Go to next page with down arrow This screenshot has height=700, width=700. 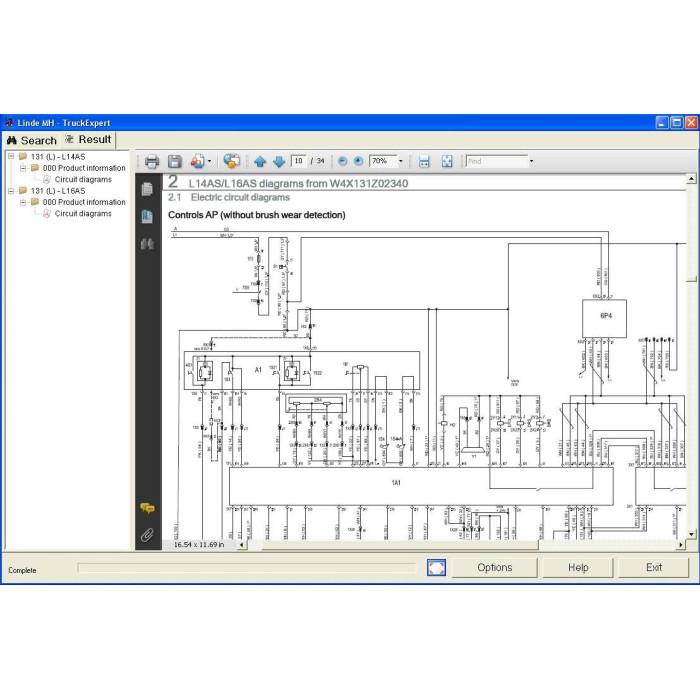(279, 162)
